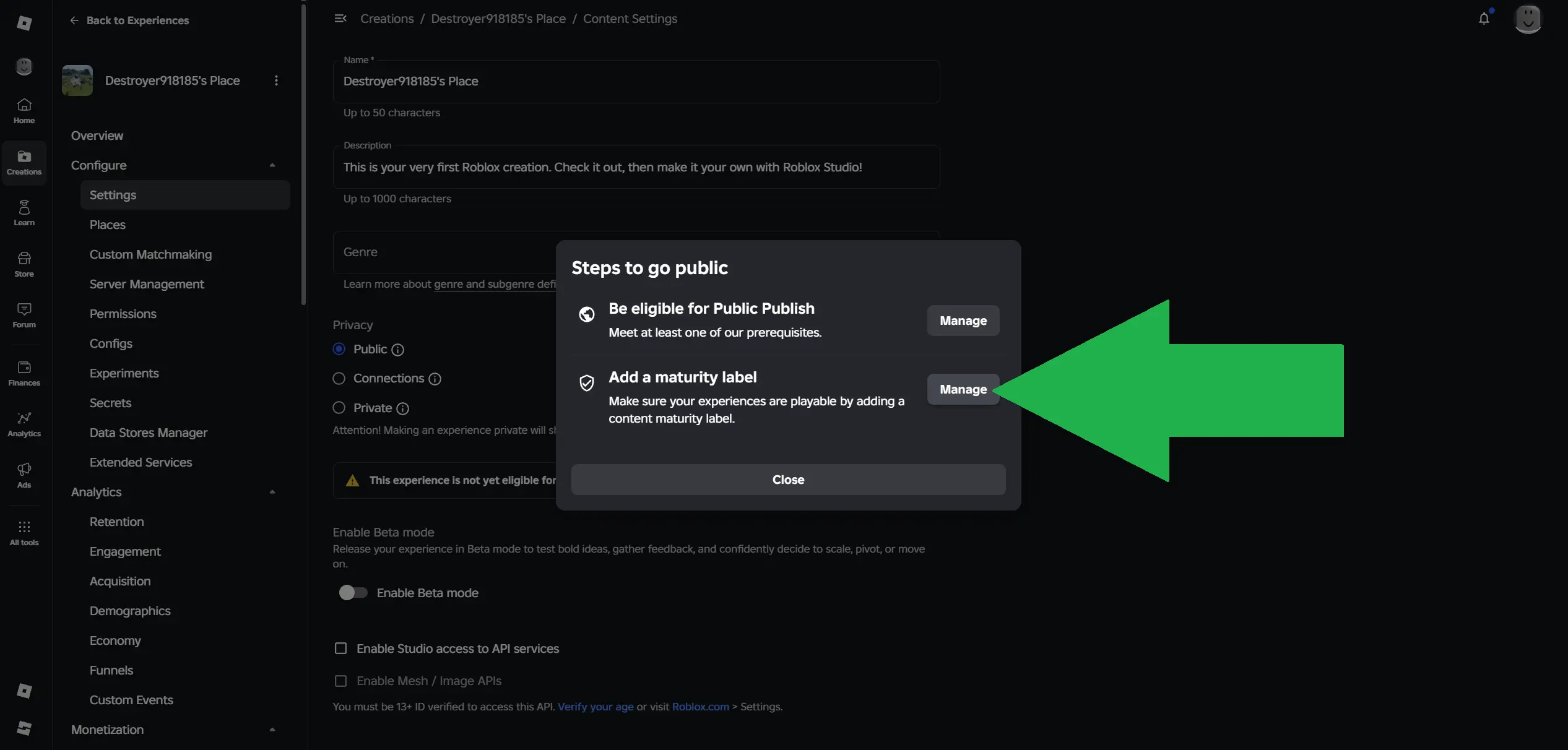Close the Steps to go public dialog
The width and height of the screenshot is (1568, 750).
[x=788, y=480]
